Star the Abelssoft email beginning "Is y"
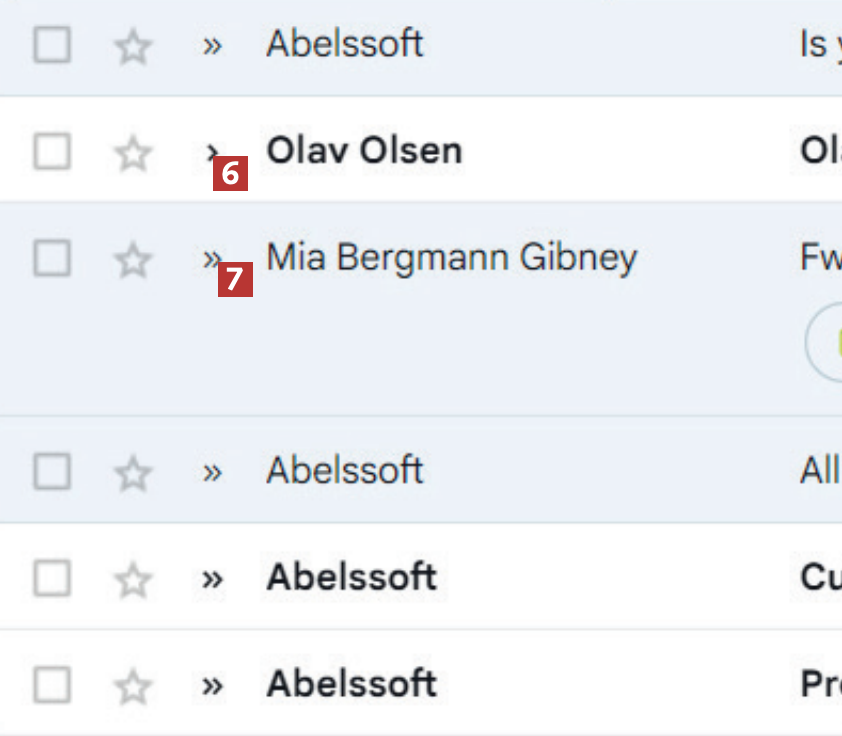842x736 pixels. [132, 47]
